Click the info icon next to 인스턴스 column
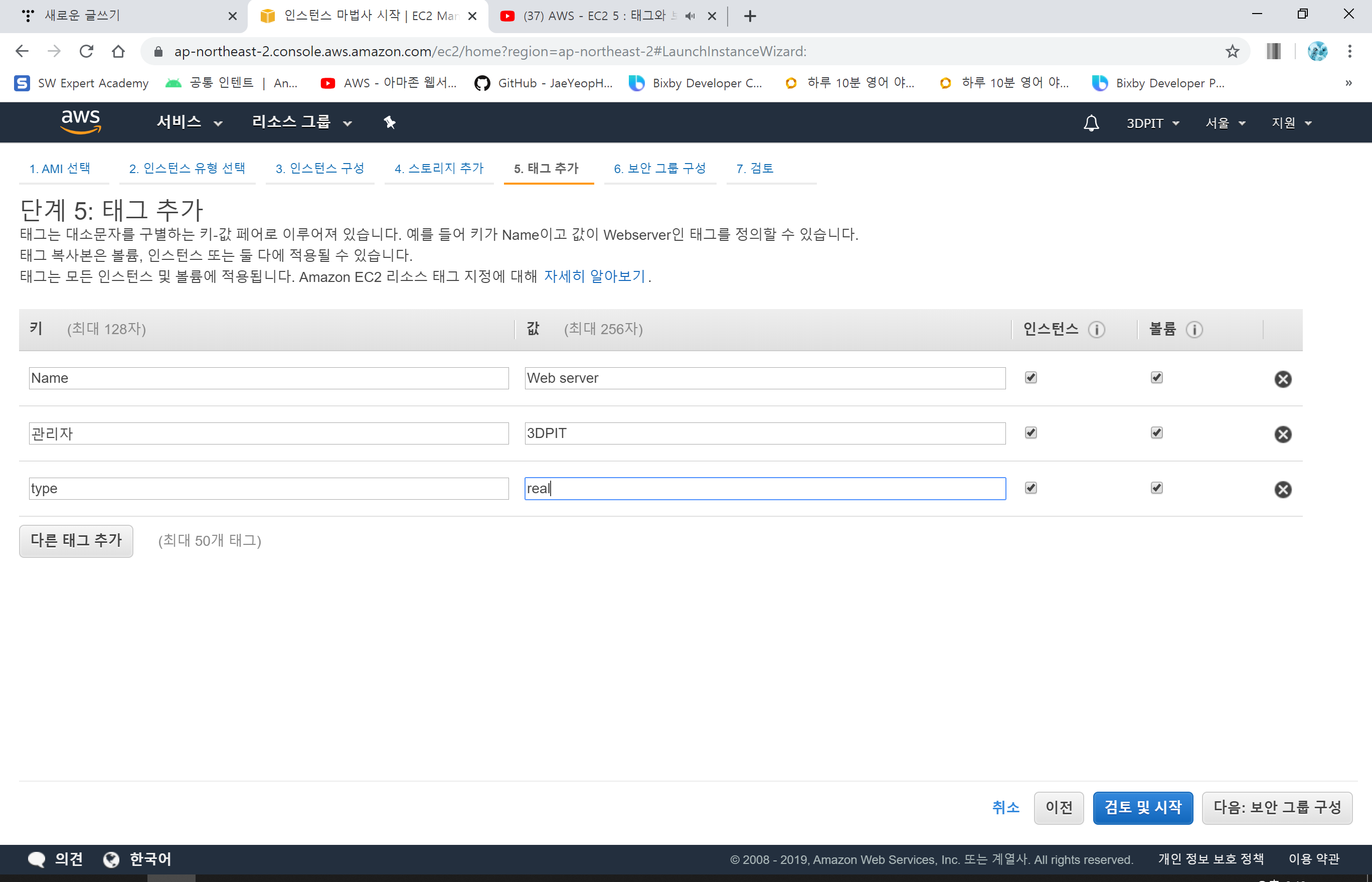The image size is (1372, 882). click(x=1096, y=329)
